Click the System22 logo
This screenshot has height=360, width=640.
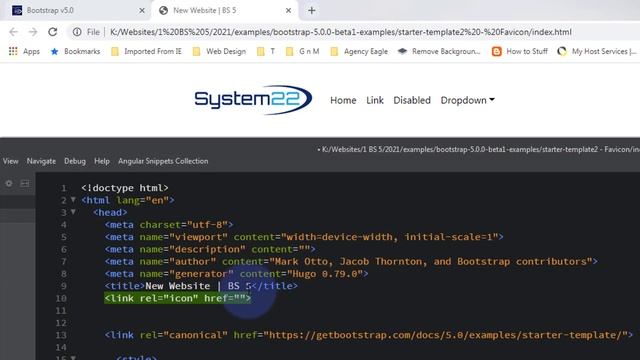pyautogui.click(x=253, y=100)
